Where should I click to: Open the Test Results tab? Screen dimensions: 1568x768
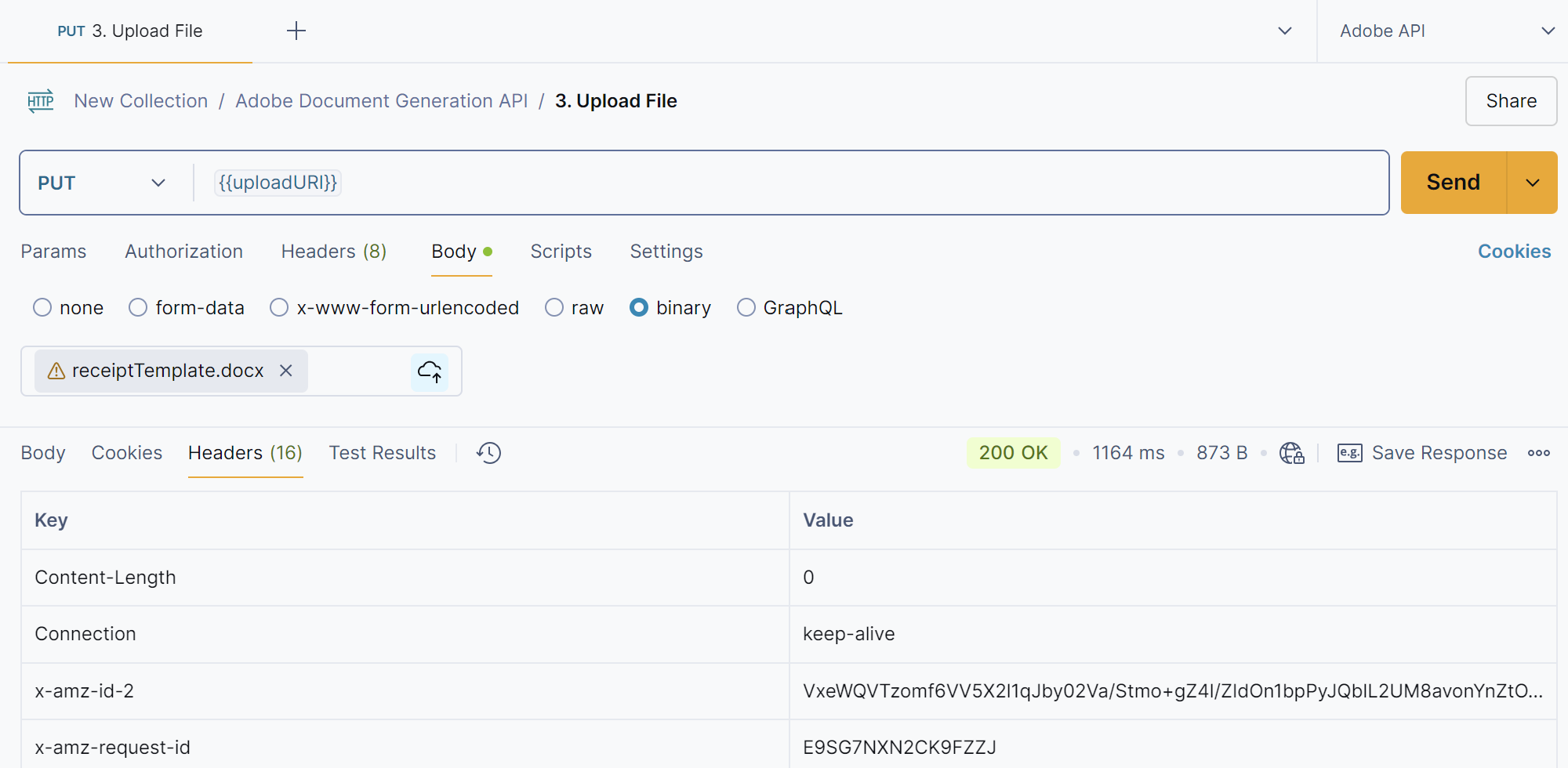(x=382, y=452)
